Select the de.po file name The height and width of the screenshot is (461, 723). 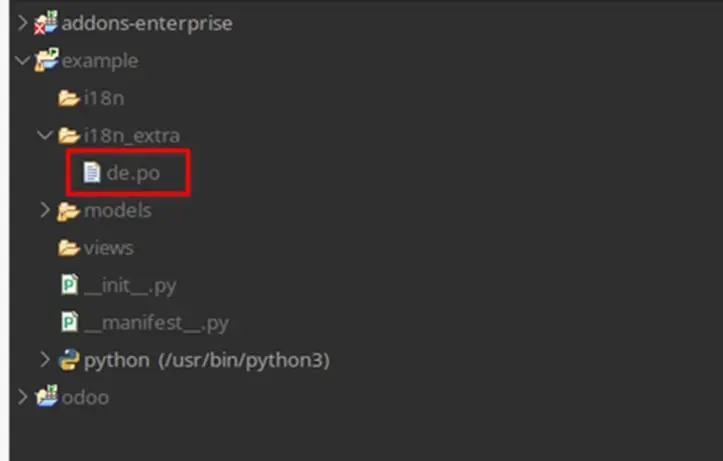pyautogui.click(x=133, y=173)
